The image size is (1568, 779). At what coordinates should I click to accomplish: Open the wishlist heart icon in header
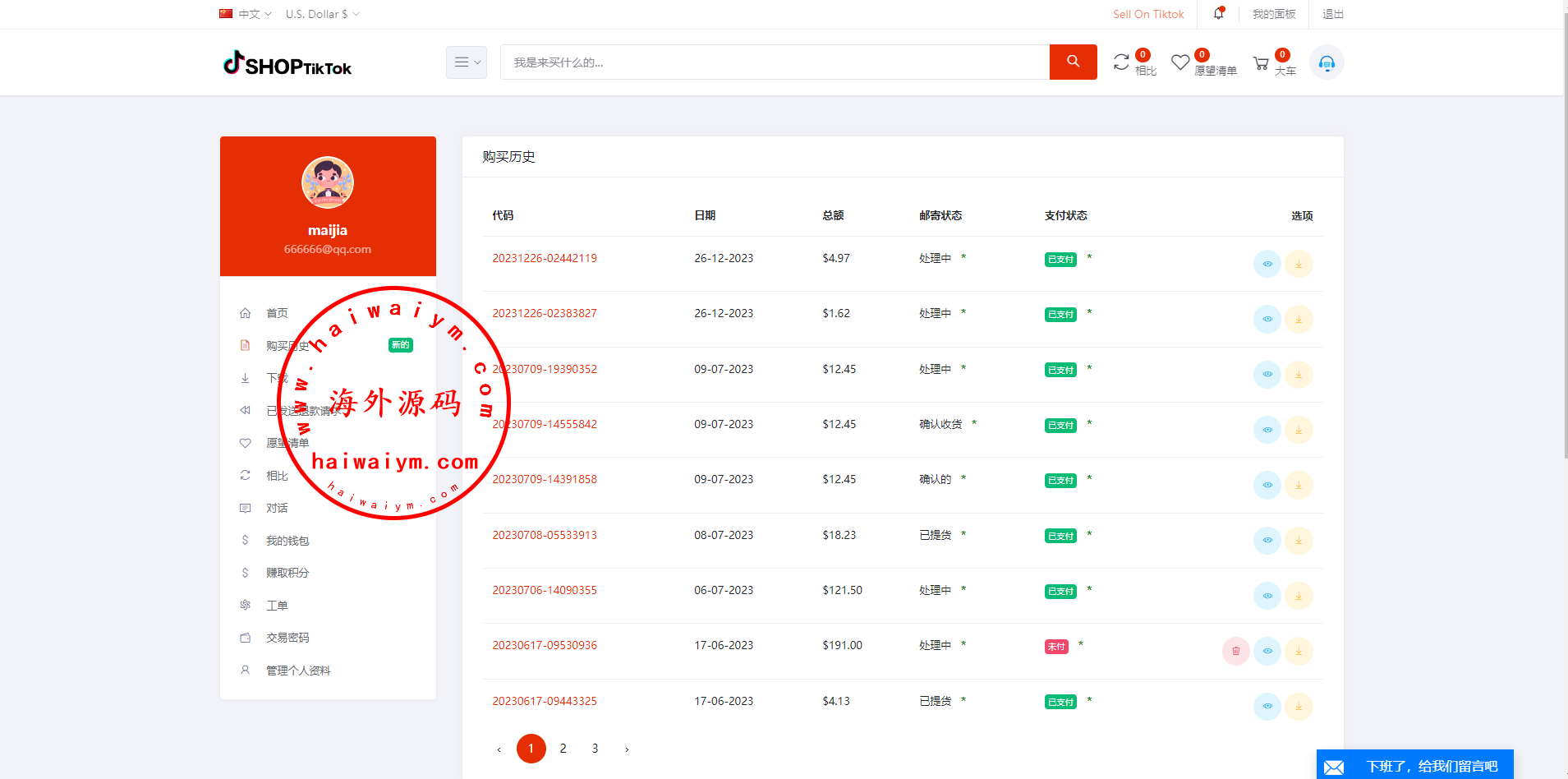pyautogui.click(x=1180, y=62)
